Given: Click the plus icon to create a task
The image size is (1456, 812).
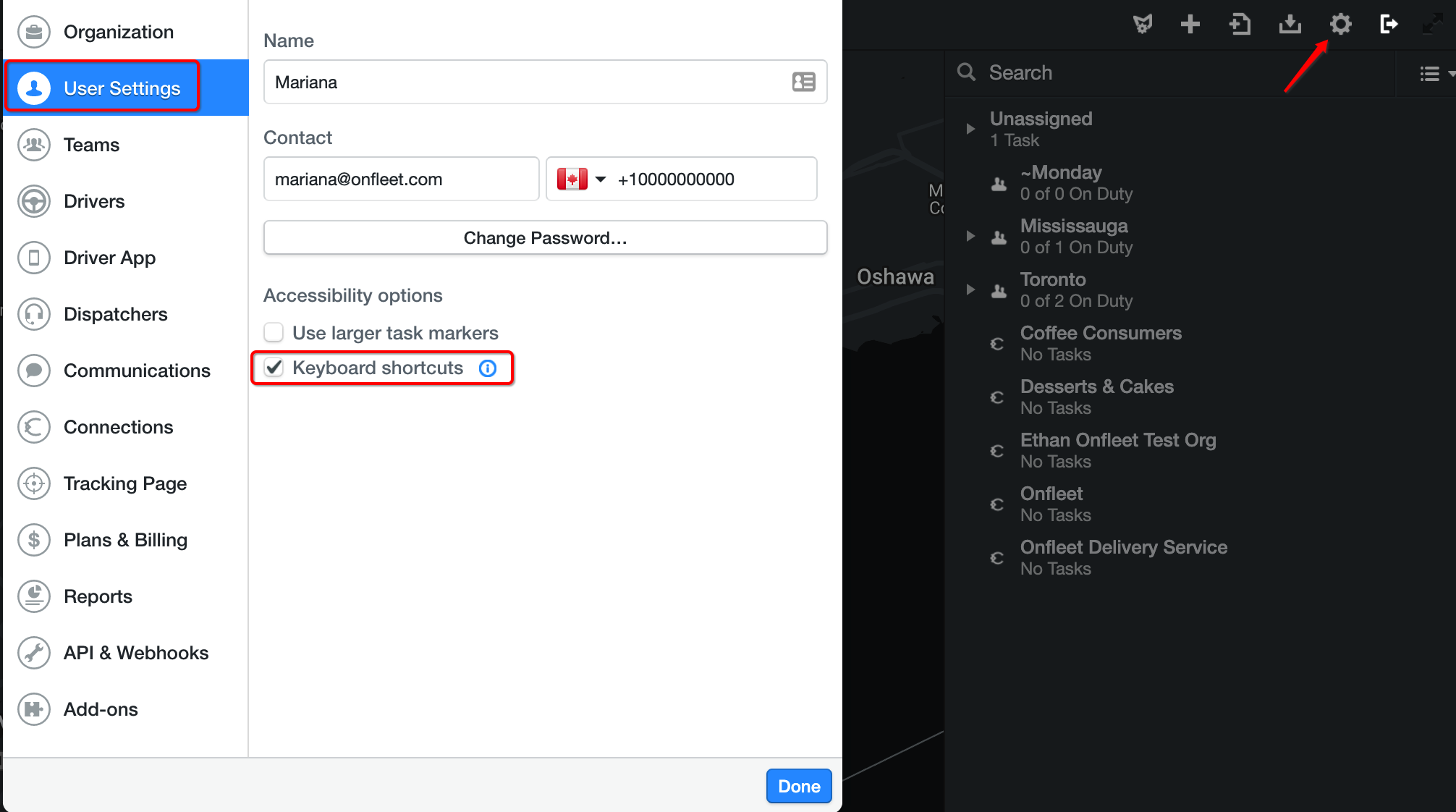Looking at the screenshot, I should [1190, 24].
